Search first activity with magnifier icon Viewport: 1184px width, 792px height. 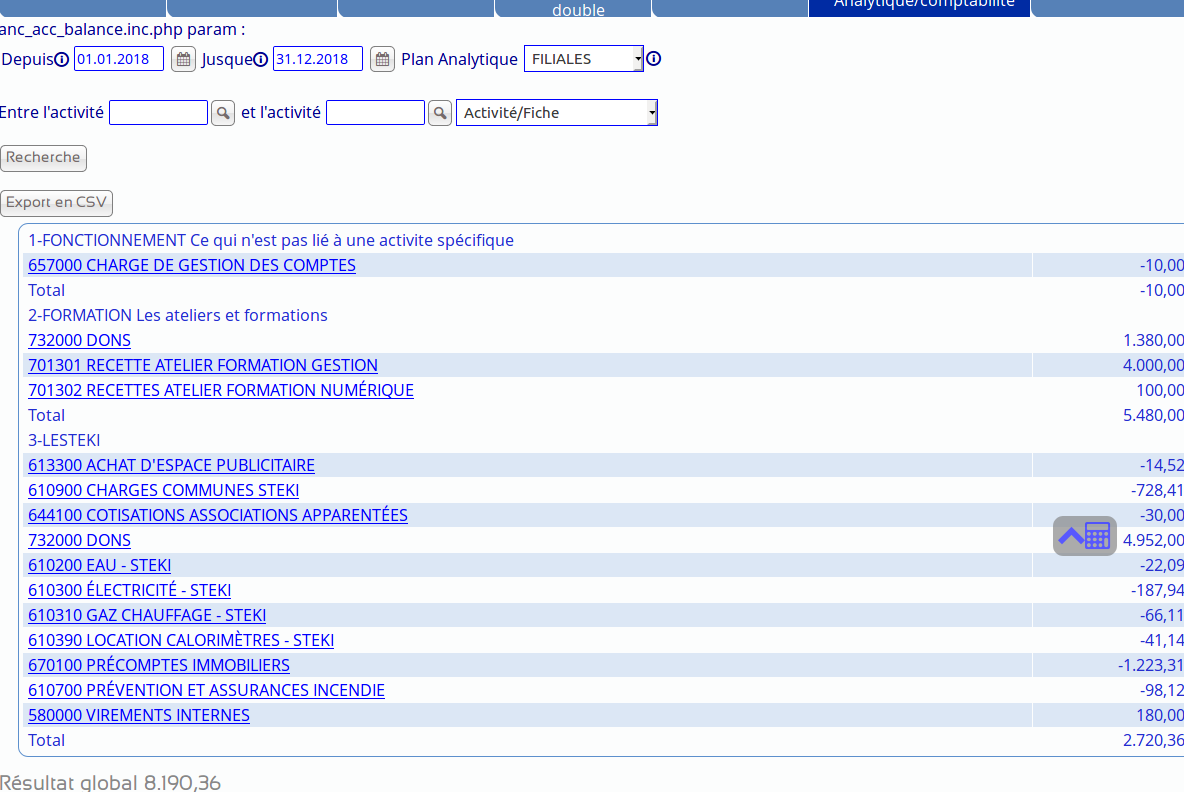point(223,113)
